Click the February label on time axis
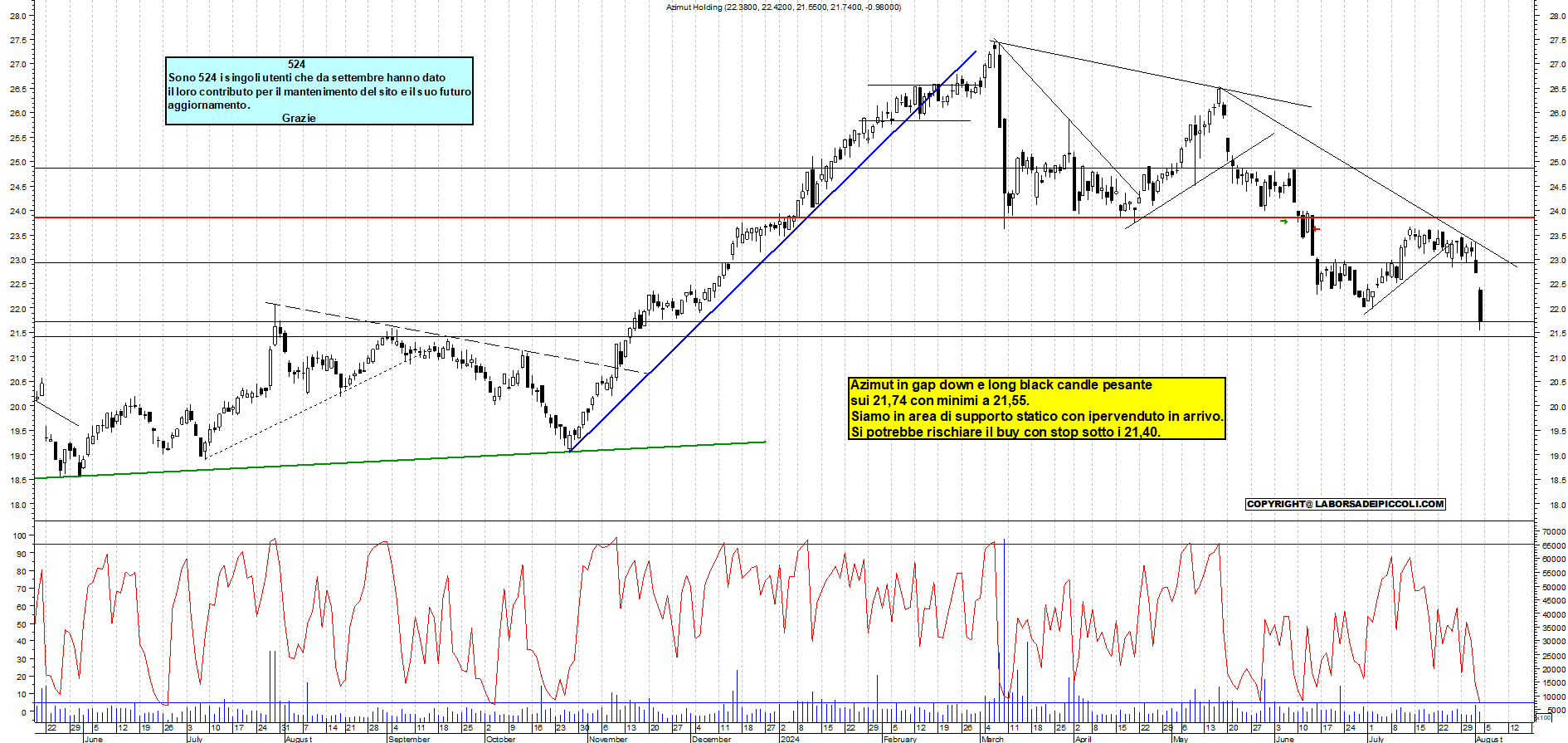Image resolution: width=1568 pixels, height=743 pixels. click(901, 739)
